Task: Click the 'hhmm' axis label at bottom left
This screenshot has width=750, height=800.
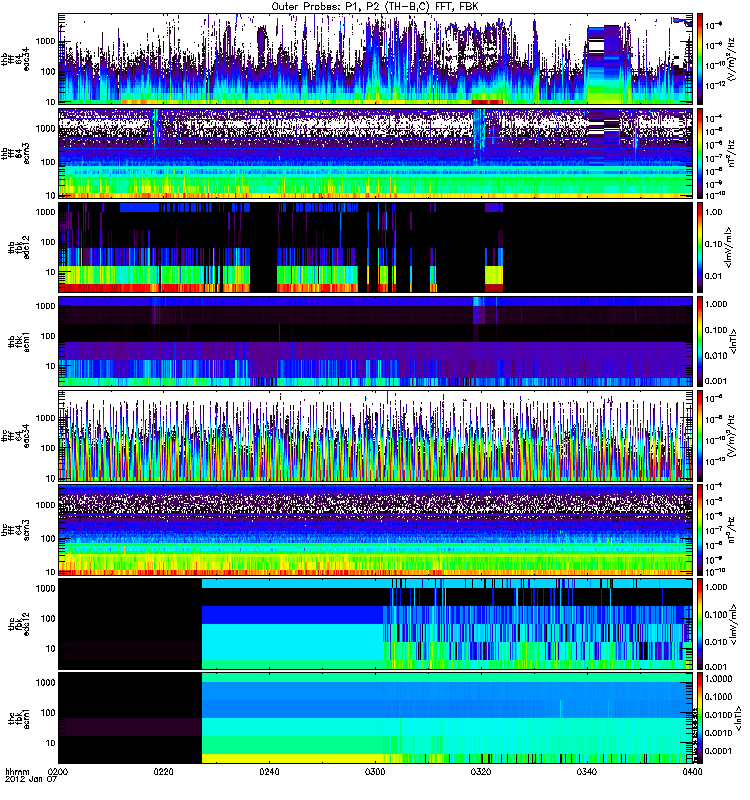Action: click(15, 773)
